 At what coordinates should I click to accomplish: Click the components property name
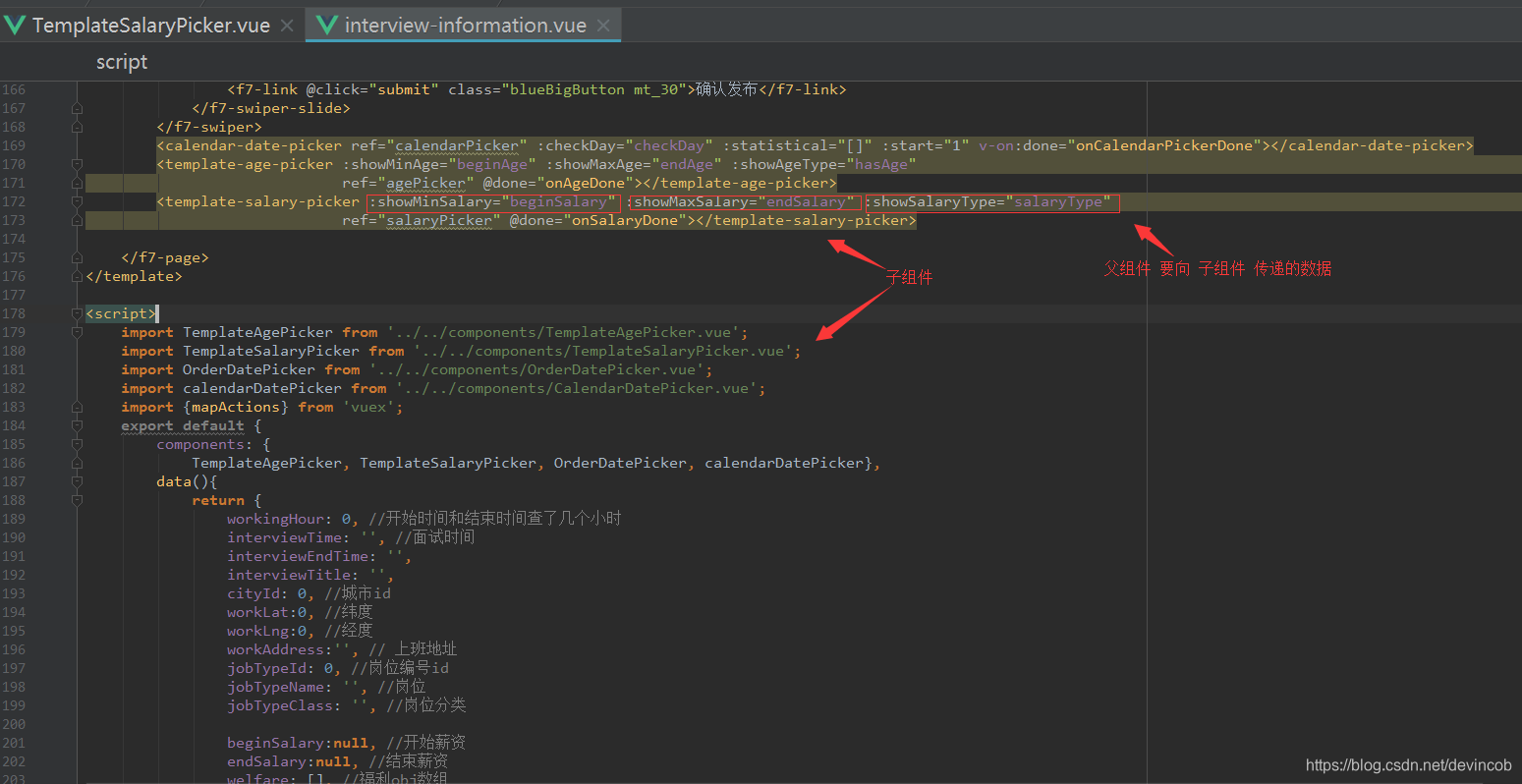point(200,444)
